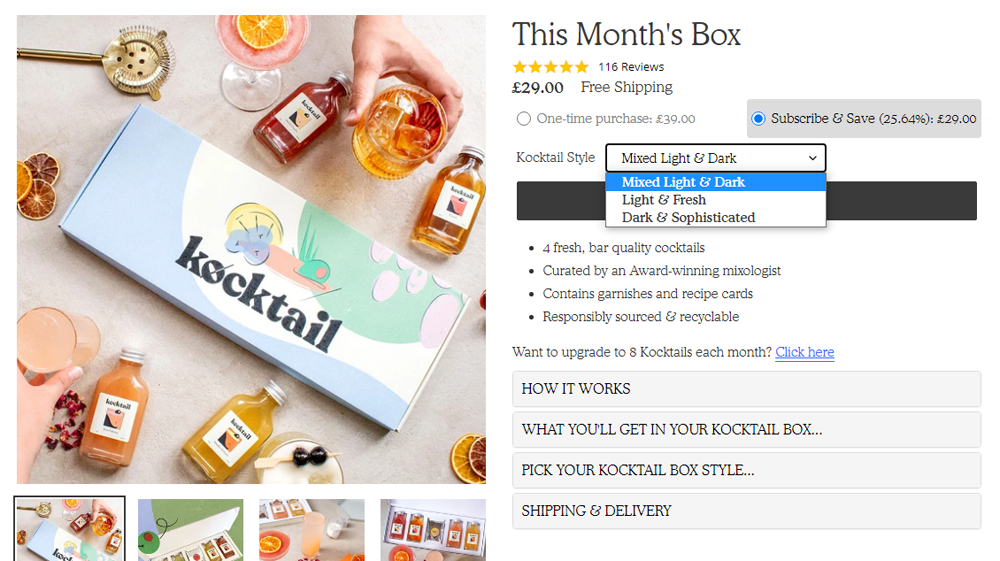Expand PICK YOUR KOCKTAIL BOX STYLE section
This screenshot has width=1000, height=561.
[x=746, y=470]
